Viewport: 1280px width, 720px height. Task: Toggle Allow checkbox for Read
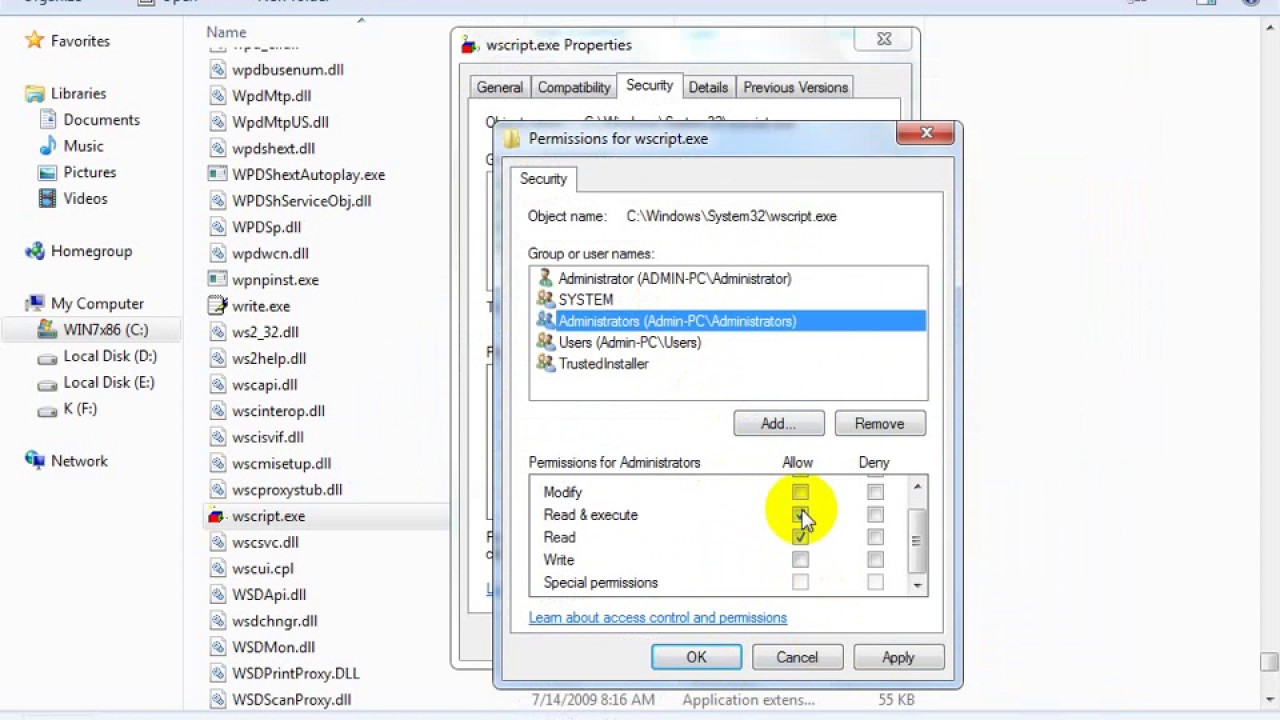[x=800, y=537]
